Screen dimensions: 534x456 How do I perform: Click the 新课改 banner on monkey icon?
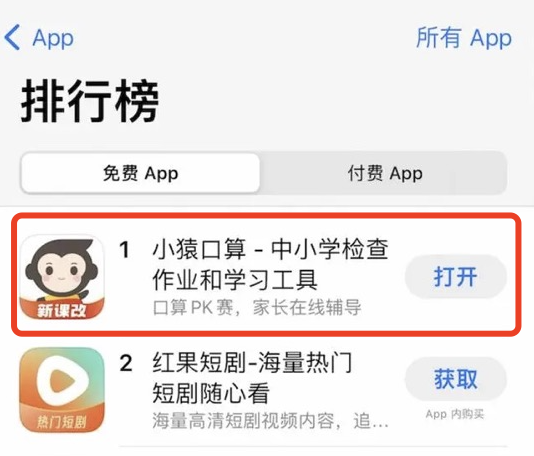62,310
